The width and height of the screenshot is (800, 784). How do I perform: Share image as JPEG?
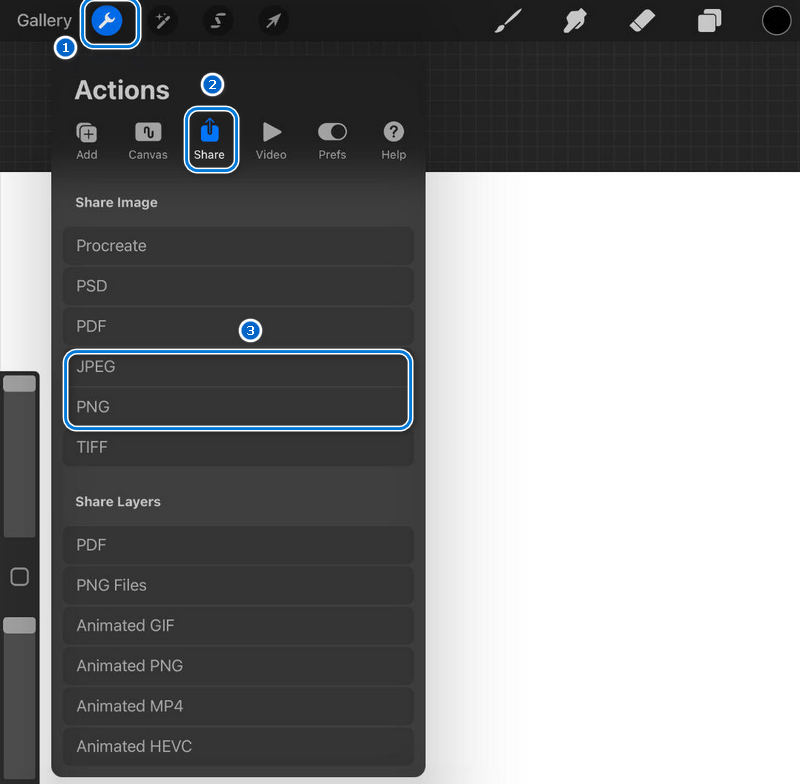[x=238, y=367]
